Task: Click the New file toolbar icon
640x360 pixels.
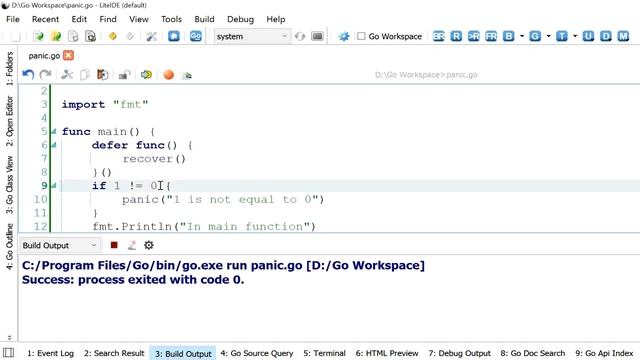Action: pos(15,36)
